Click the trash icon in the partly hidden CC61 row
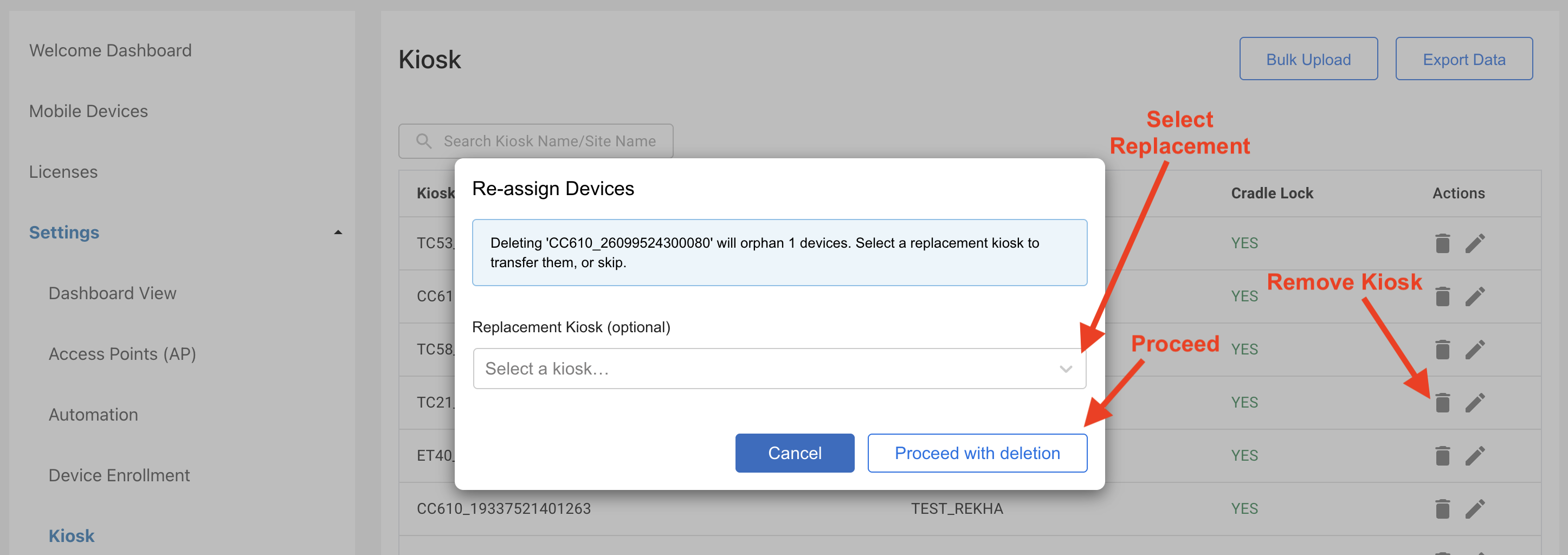The height and width of the screenshot is (555, 1568). click(1442, 296)
